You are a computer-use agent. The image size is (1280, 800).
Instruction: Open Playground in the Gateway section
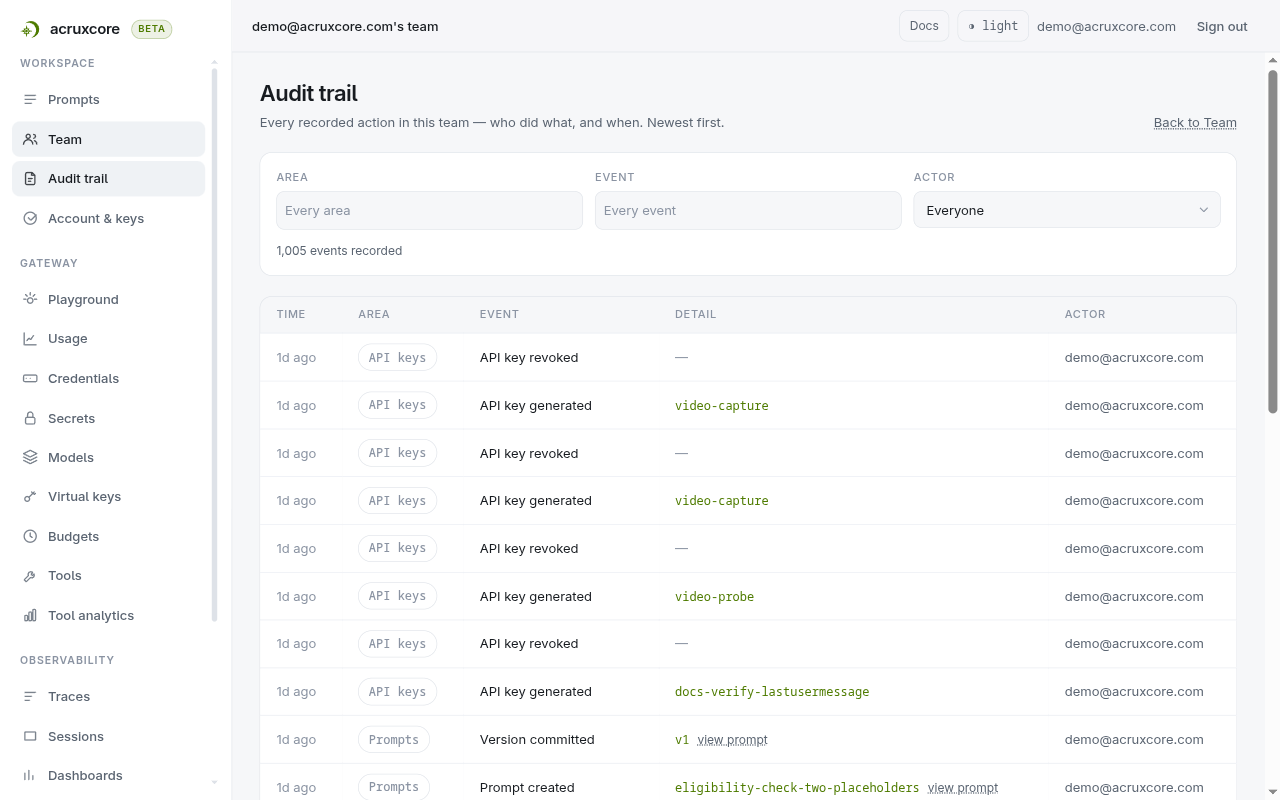click(x=108, y=299)
